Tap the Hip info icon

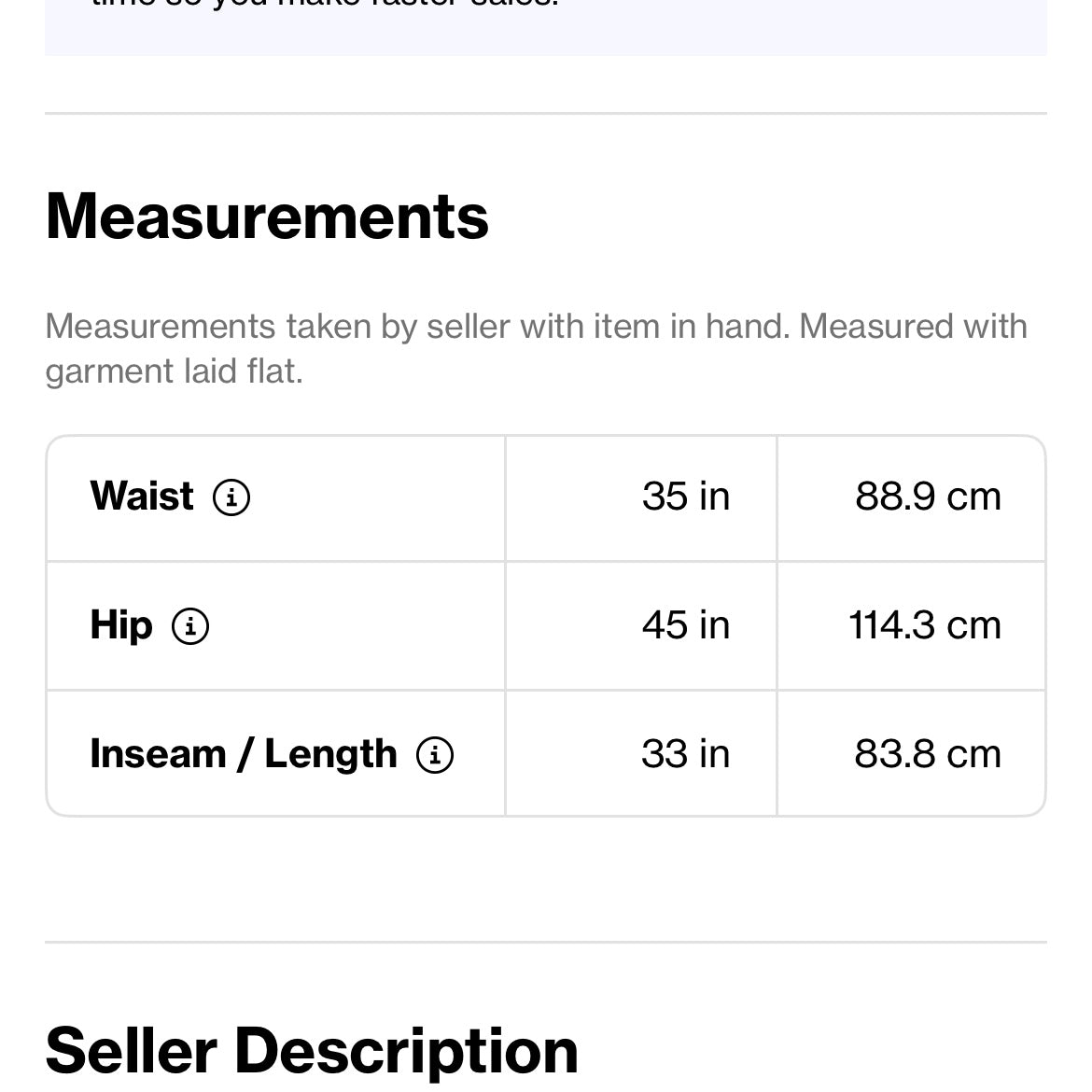[x=190, y=626]
